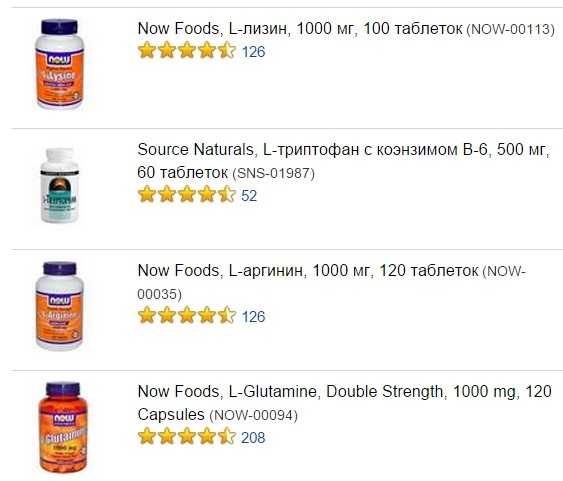Viewport: 563px width, 481px height.
Task: View the 126 reviews for L-лизин
Action: (x=253, y=52)
